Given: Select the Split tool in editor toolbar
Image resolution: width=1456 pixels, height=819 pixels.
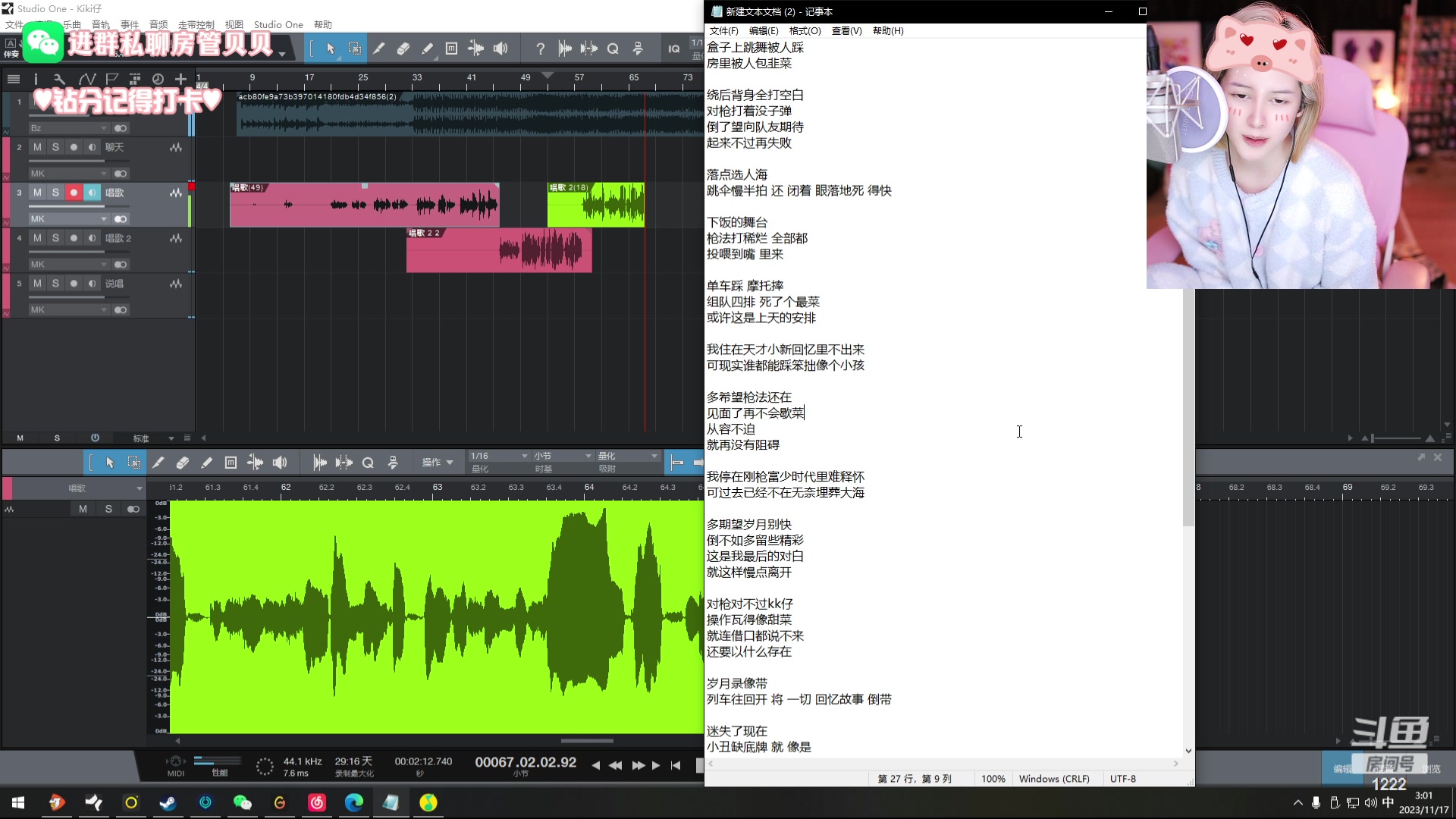Looking at the screenshot, I should coord(158,463).
